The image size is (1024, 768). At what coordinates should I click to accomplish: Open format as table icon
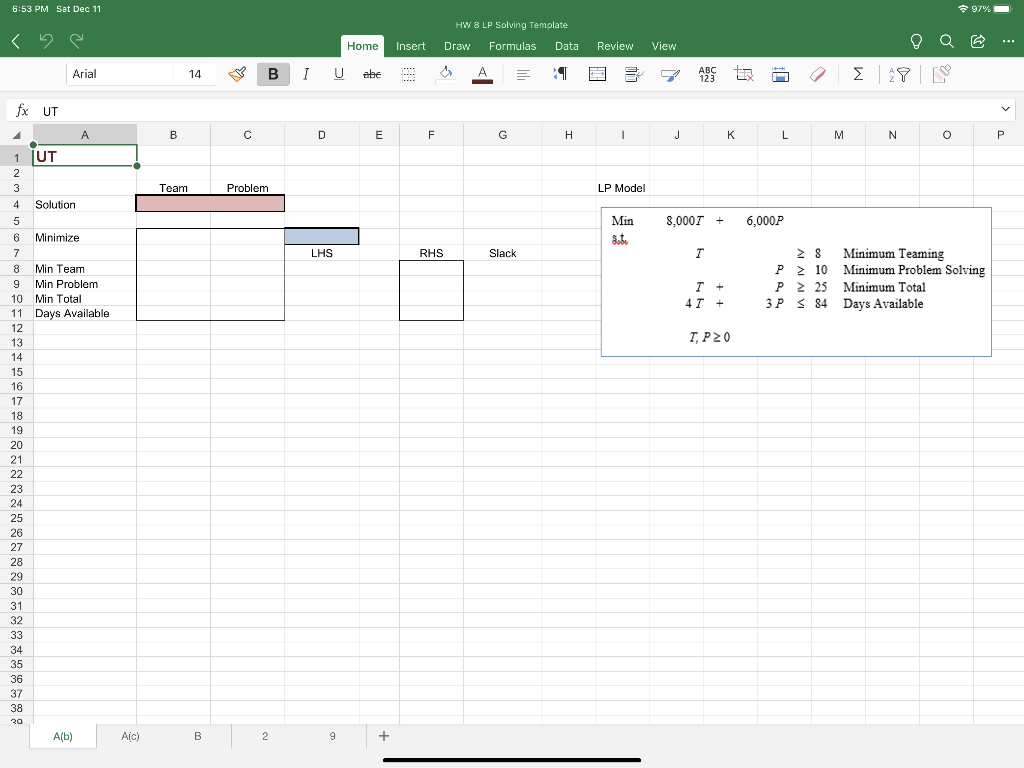(x=670, y=74)
